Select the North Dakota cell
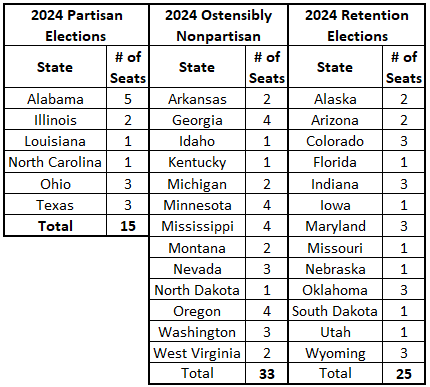 [x=197, y=290]
